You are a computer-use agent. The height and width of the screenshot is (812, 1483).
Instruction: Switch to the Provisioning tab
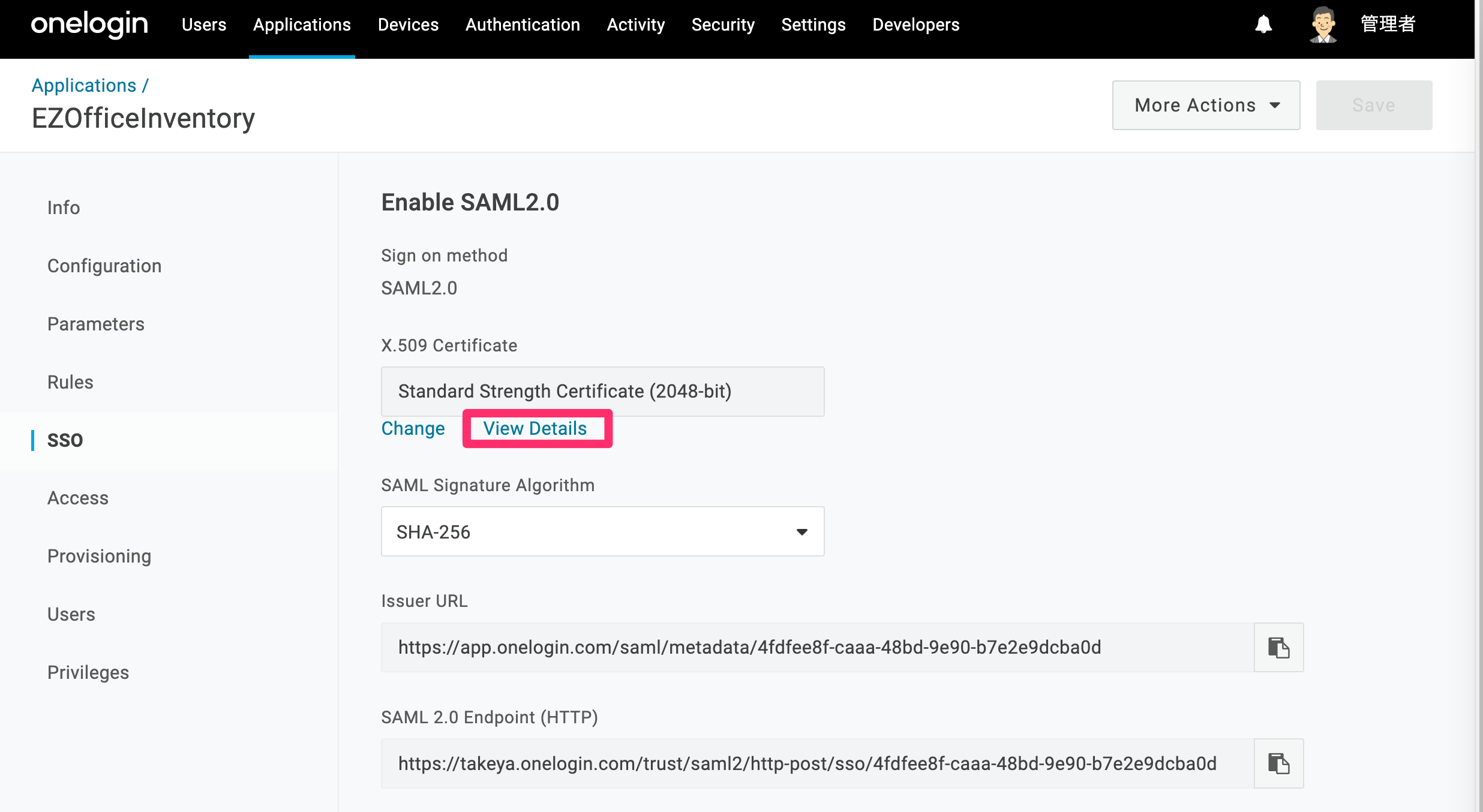coord(99,557)
